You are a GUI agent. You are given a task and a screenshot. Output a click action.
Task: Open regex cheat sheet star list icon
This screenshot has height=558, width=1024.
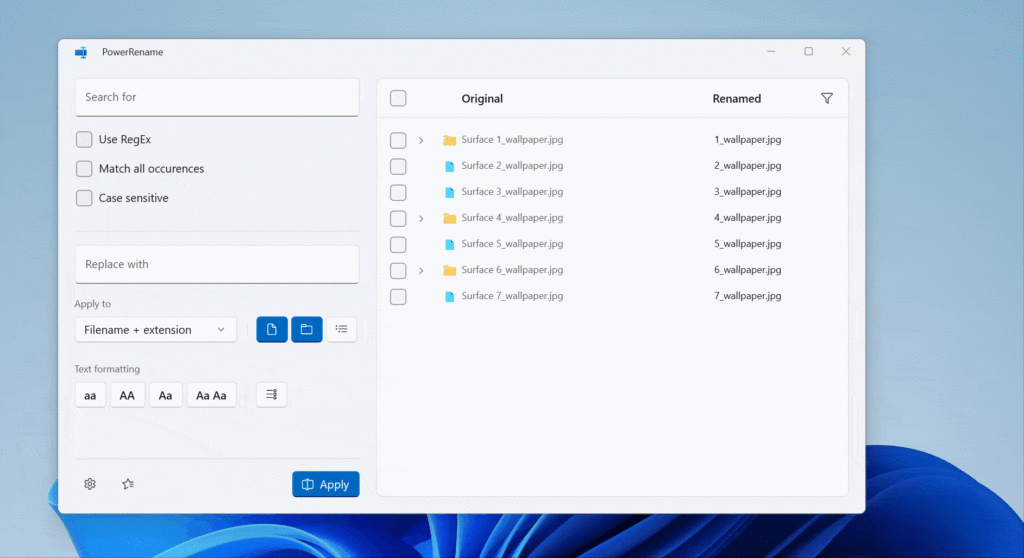pos(128,484)
